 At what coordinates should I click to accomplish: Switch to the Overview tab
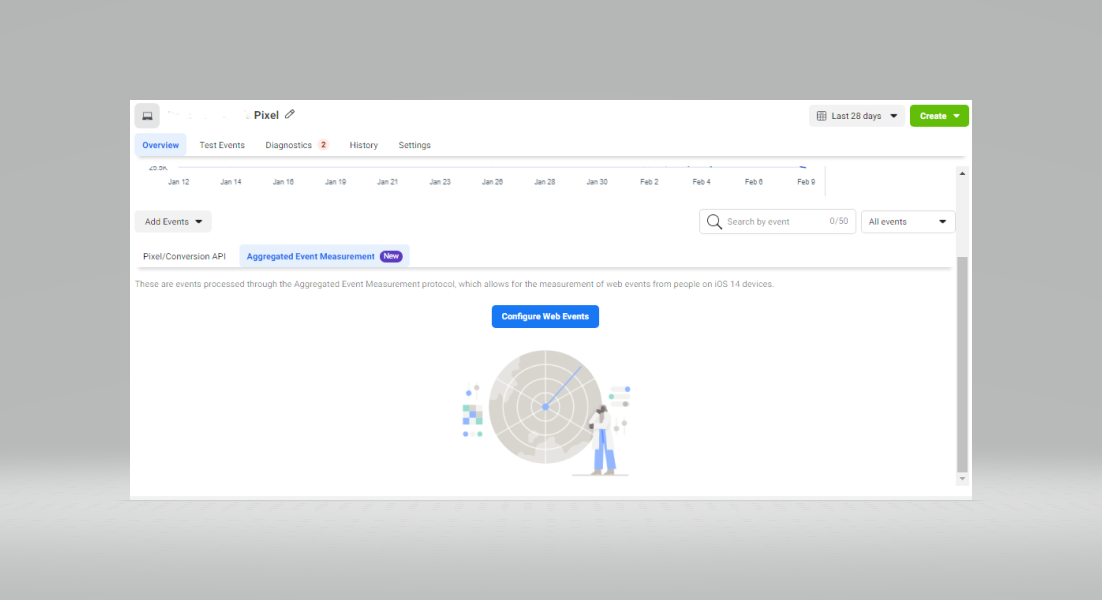[160, 145]
